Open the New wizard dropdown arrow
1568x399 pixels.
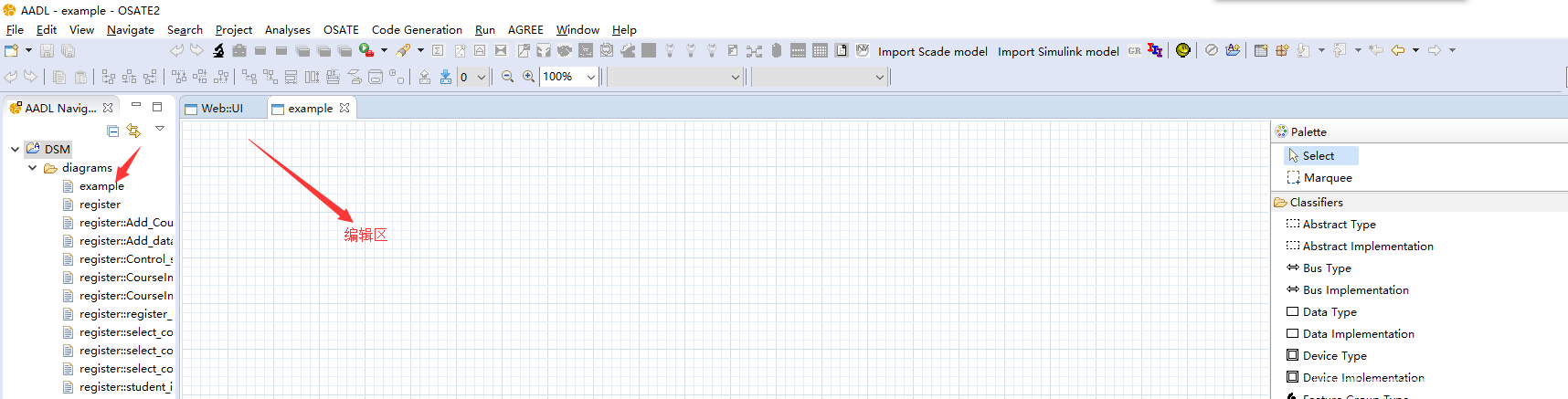click(28, 51)
